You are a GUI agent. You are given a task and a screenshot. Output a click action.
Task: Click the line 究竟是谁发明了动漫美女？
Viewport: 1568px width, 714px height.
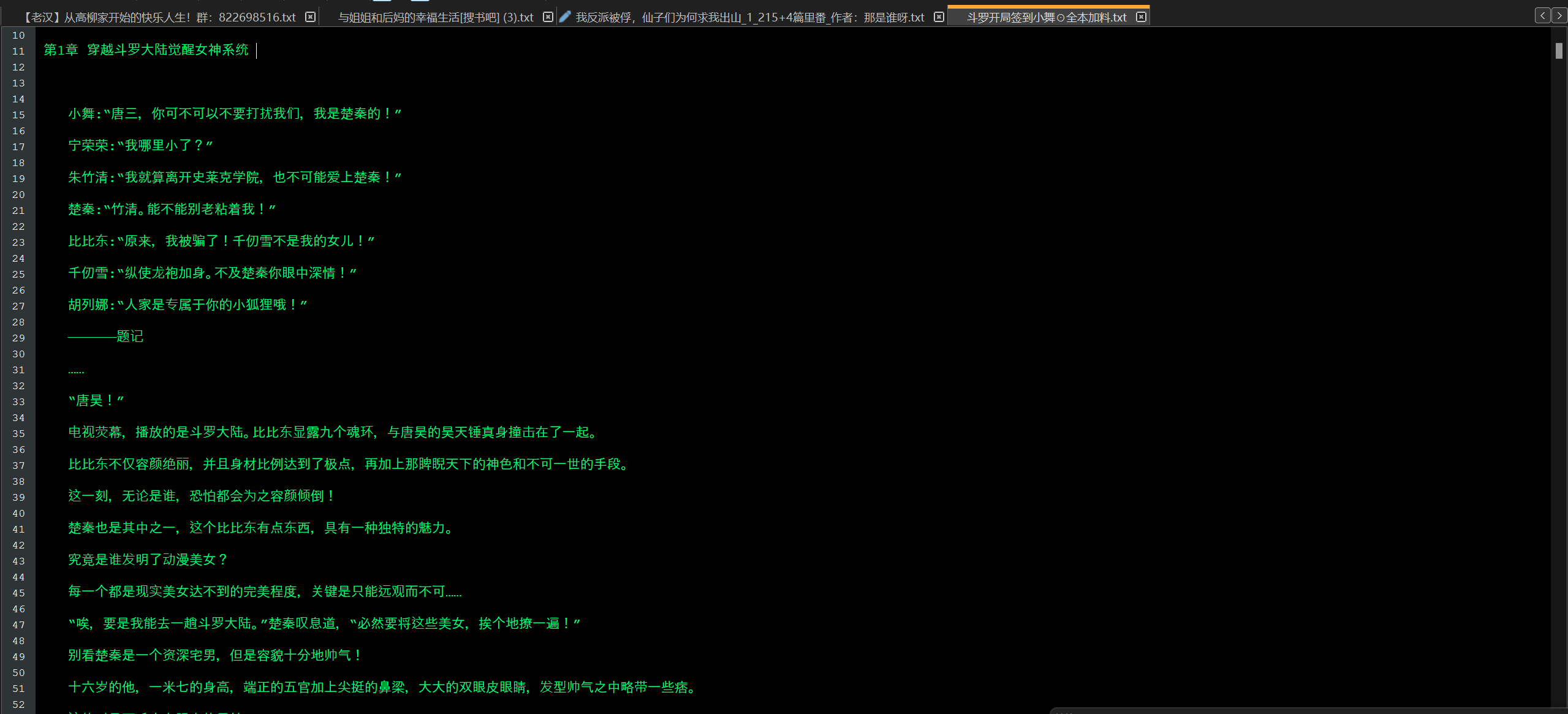point(148,560)
